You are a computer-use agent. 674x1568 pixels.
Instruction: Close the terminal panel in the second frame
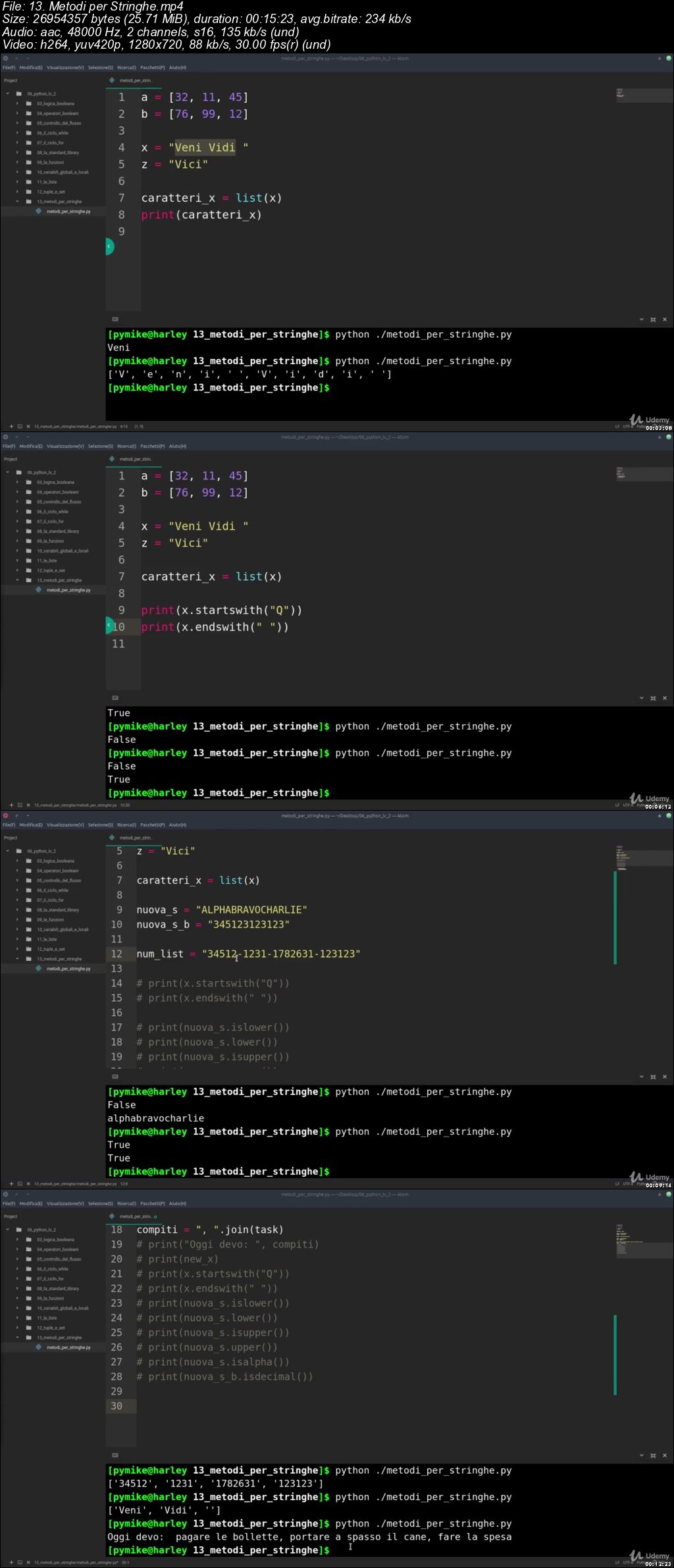[665, 698]
